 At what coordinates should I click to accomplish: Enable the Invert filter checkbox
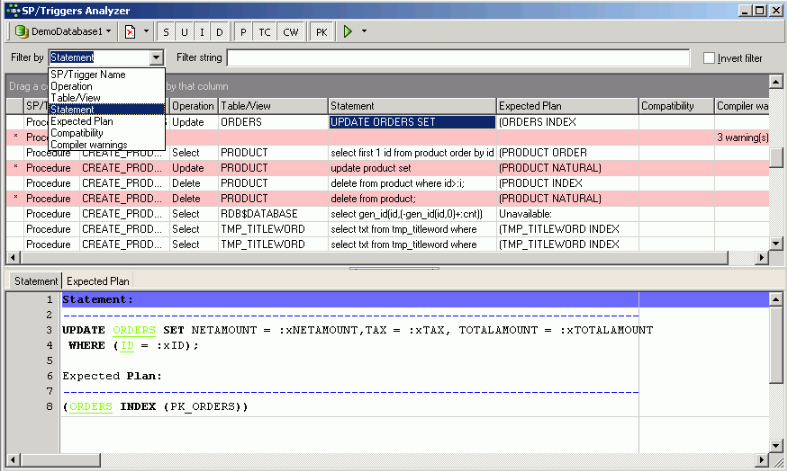(709, 58)
